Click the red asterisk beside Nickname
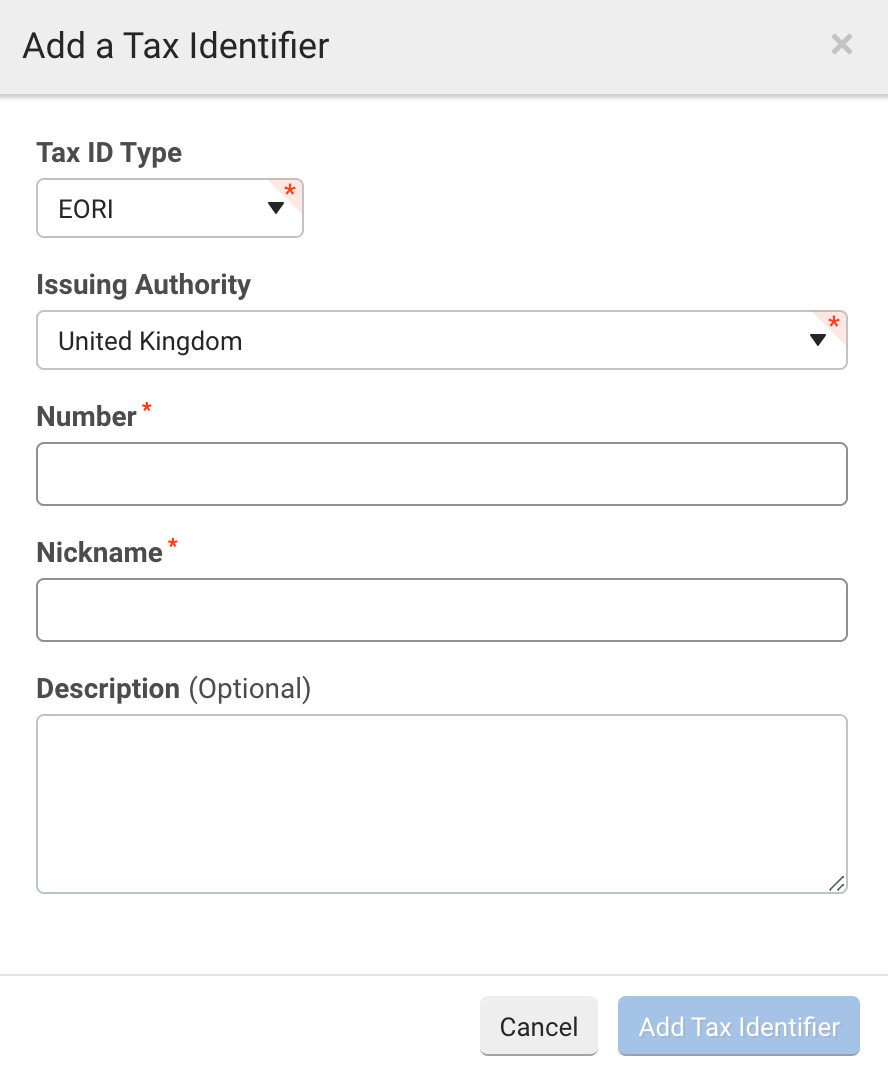Viewport: 888px width, 1072px height. [173, 544]
